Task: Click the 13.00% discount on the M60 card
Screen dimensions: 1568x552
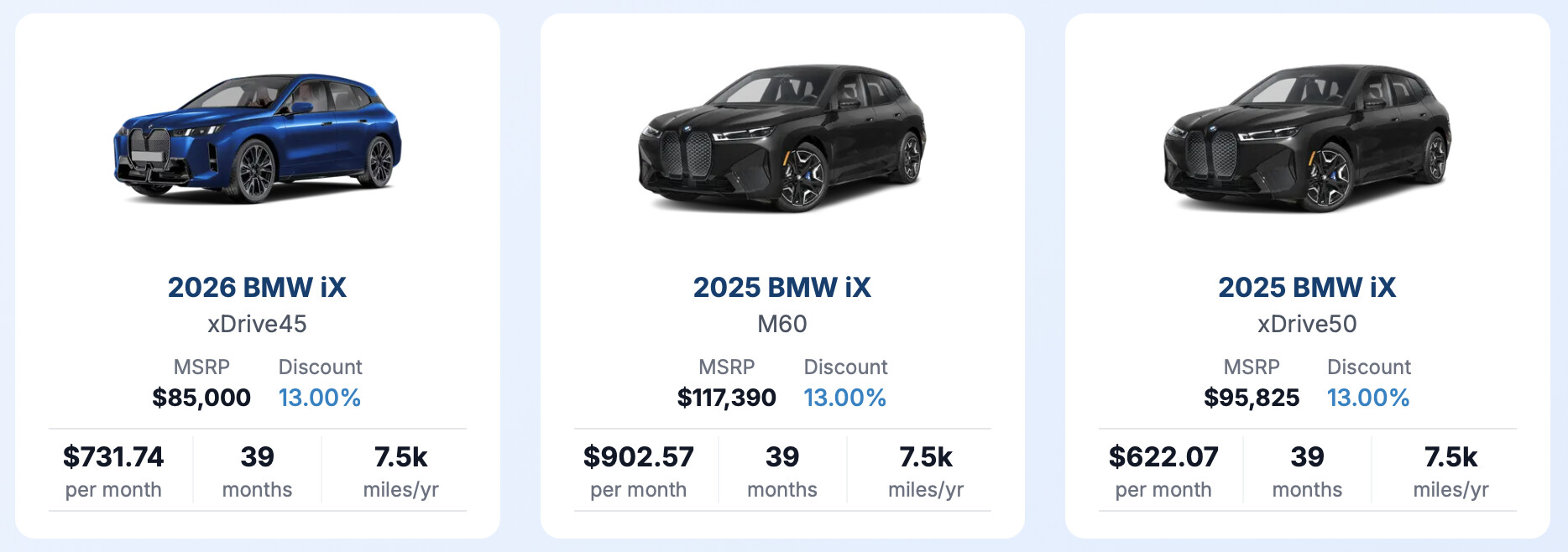Action: point(845,398)
